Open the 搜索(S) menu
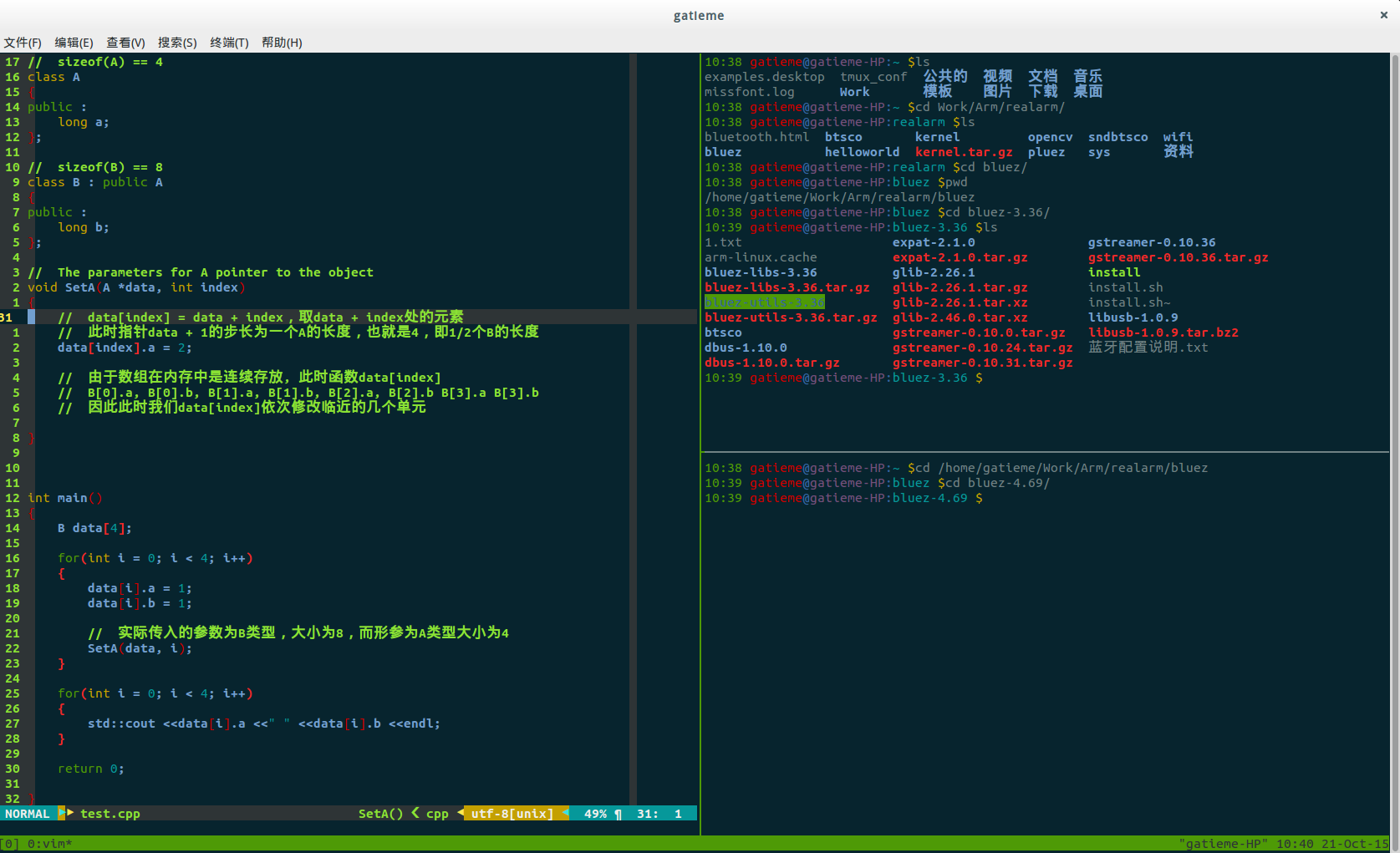 pos(177,43)
